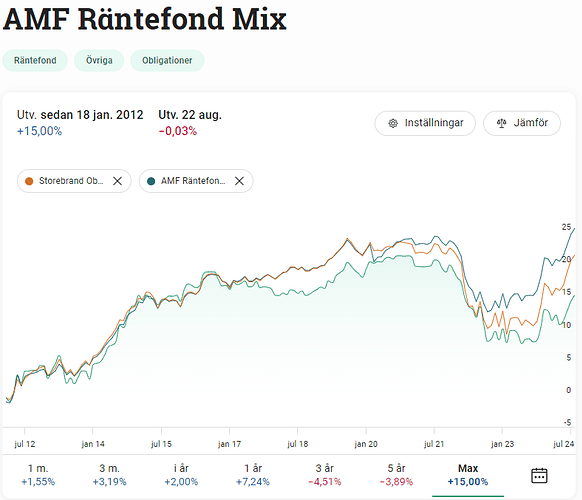582x500 pixels.
Task: Remove AMF Räntefon... chip with X
Action: click(x=239, y=181)
